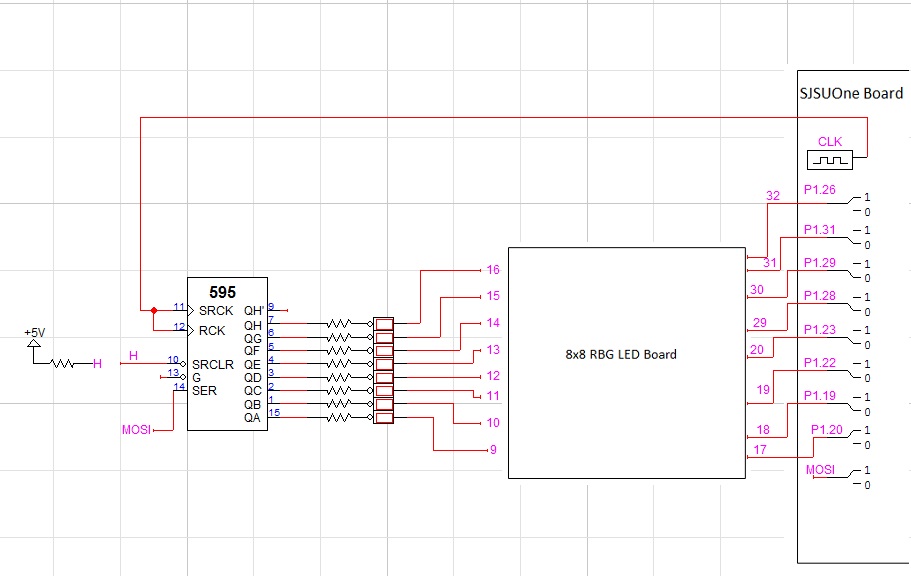Select the 'SJSUOne Board' title label
911x576 pixels.
[x=851, y=93]
